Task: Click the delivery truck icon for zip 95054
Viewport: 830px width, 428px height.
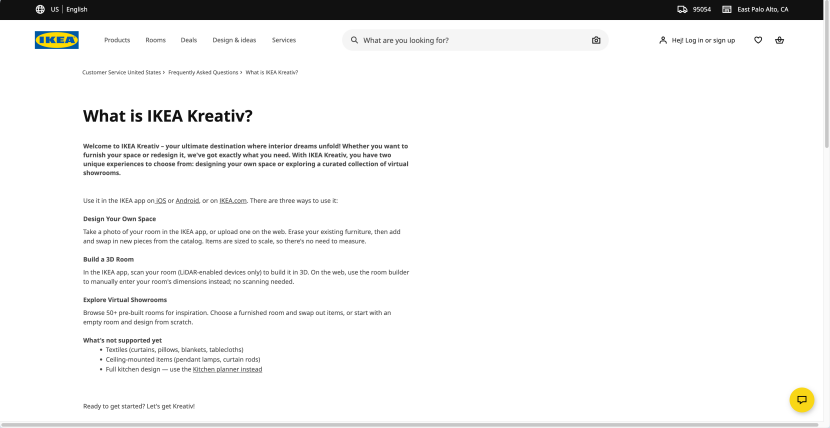Action: point(682,10)
